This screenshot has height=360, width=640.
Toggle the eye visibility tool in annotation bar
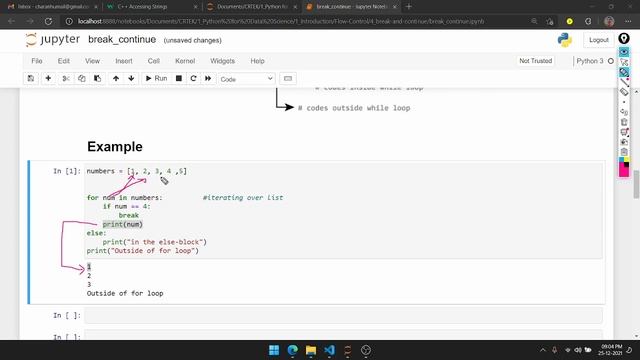[x=624, y=52]
